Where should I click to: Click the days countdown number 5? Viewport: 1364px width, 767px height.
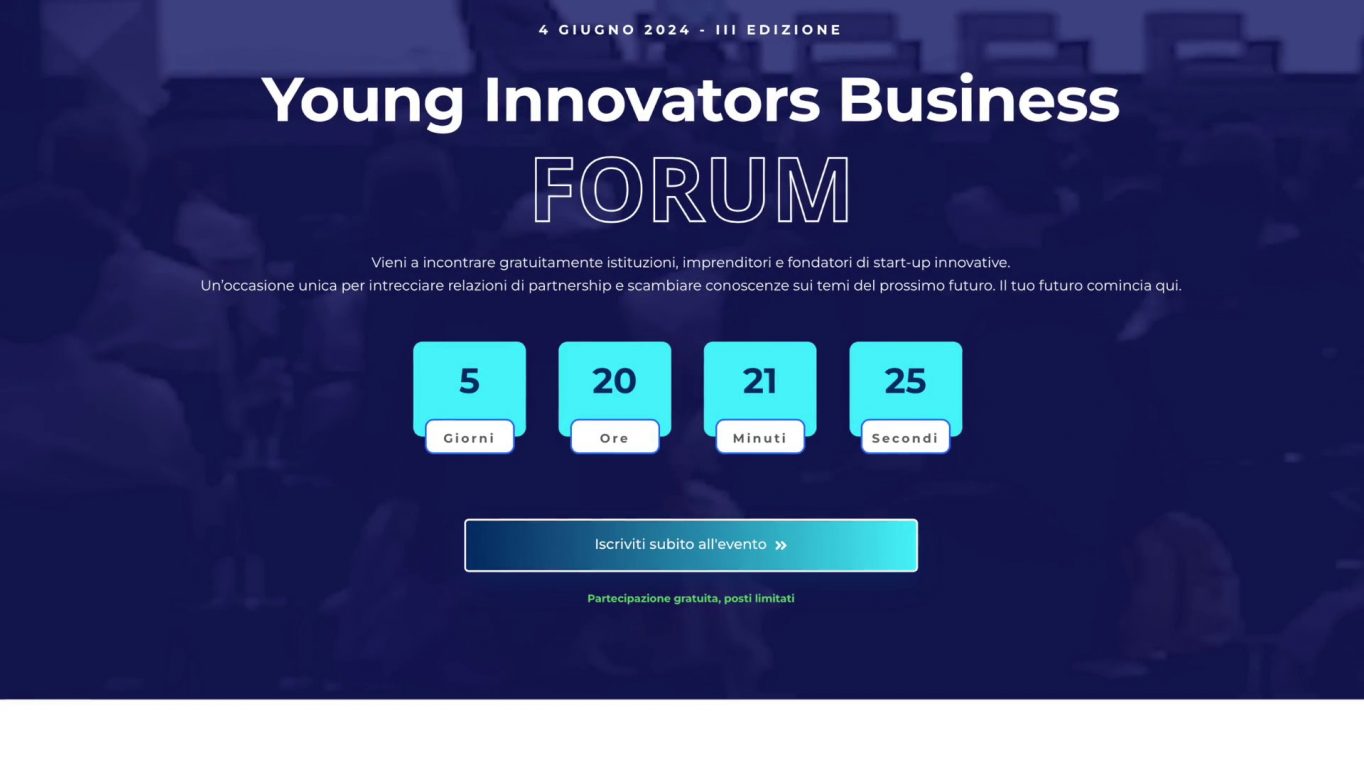coord(469,381)
